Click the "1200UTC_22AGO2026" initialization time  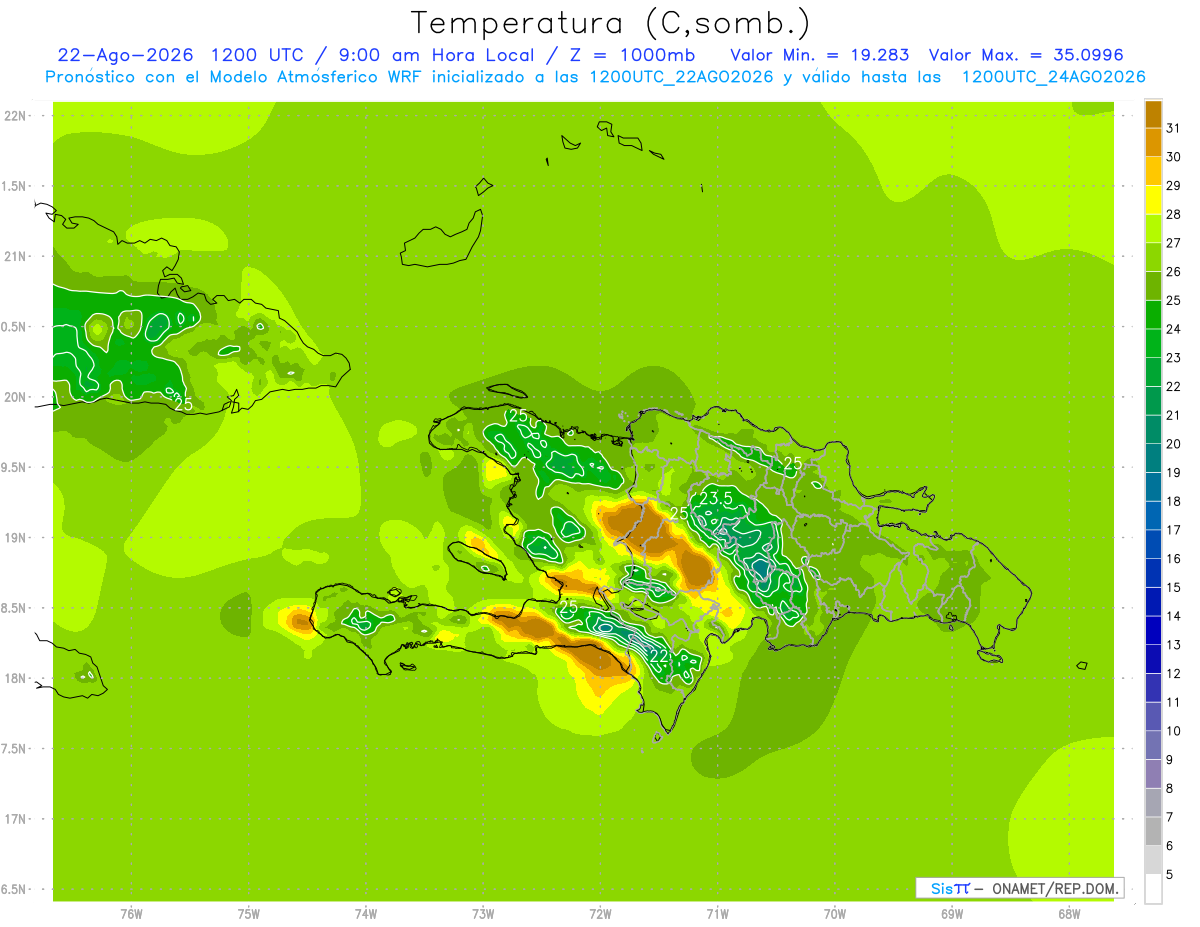[x=681, y=77]
